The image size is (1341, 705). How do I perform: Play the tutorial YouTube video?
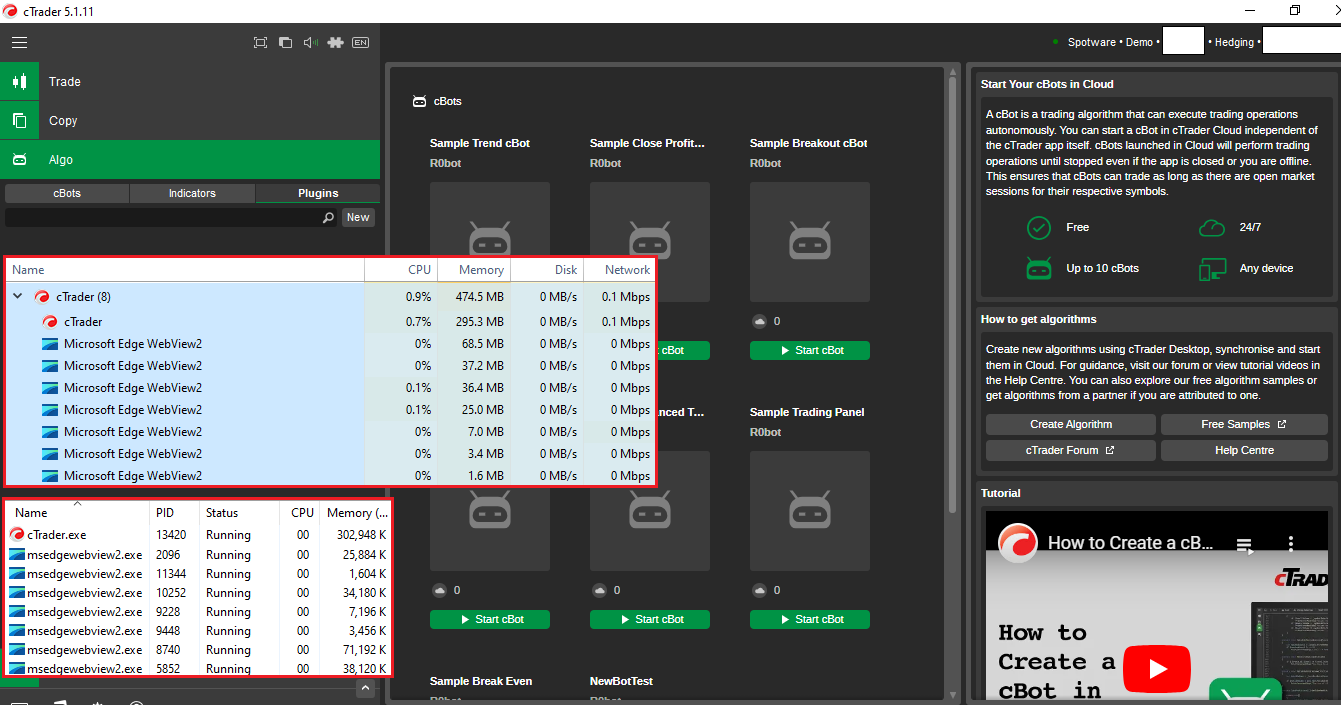point(1157,667)
